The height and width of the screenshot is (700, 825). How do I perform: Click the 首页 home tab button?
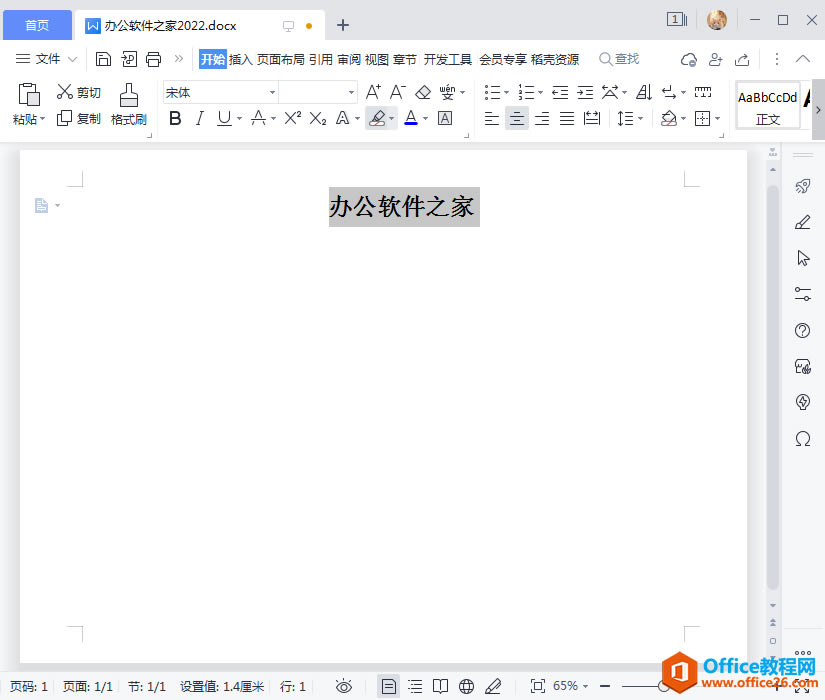[37, 25]
